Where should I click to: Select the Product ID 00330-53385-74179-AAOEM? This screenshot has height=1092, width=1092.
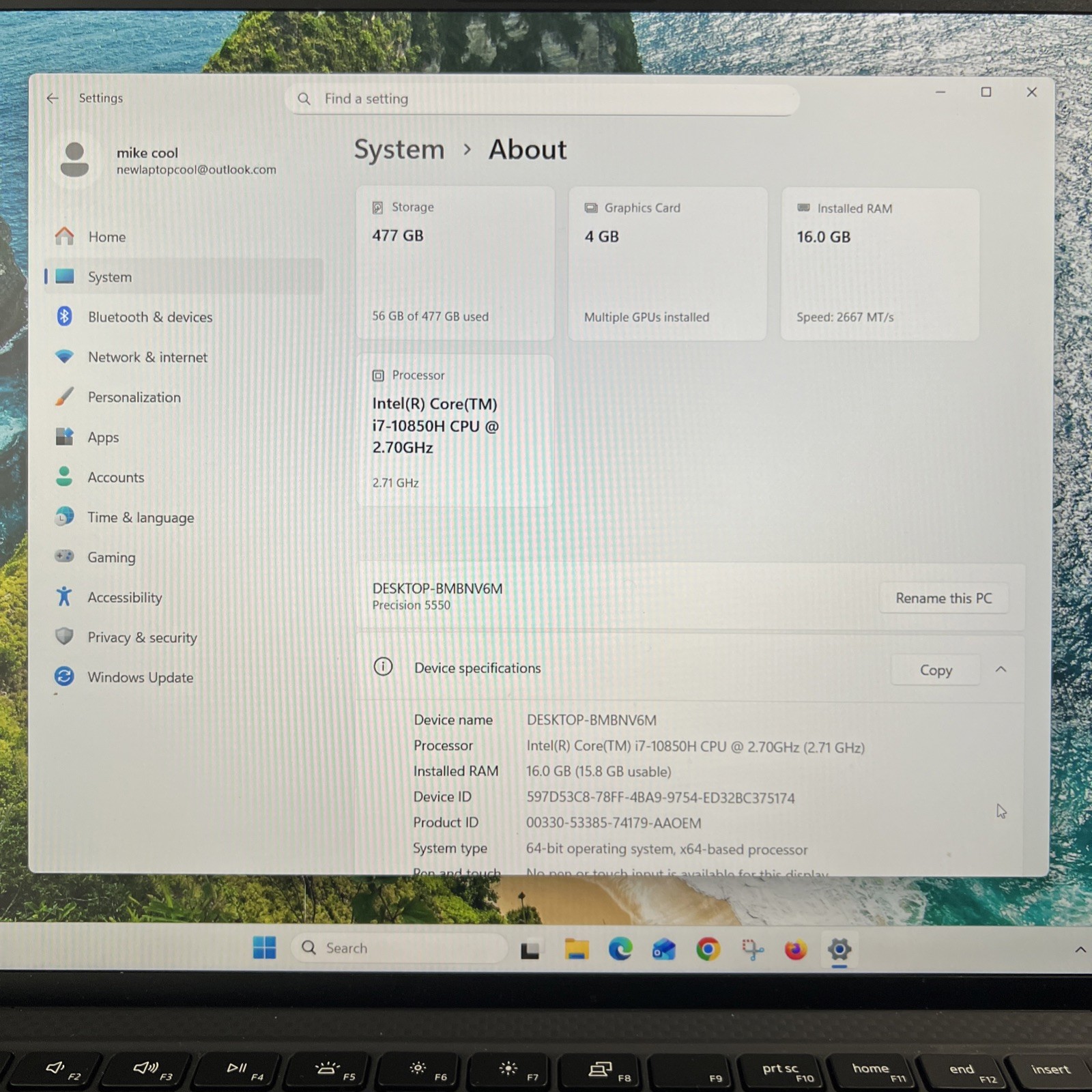click(614, 823)
